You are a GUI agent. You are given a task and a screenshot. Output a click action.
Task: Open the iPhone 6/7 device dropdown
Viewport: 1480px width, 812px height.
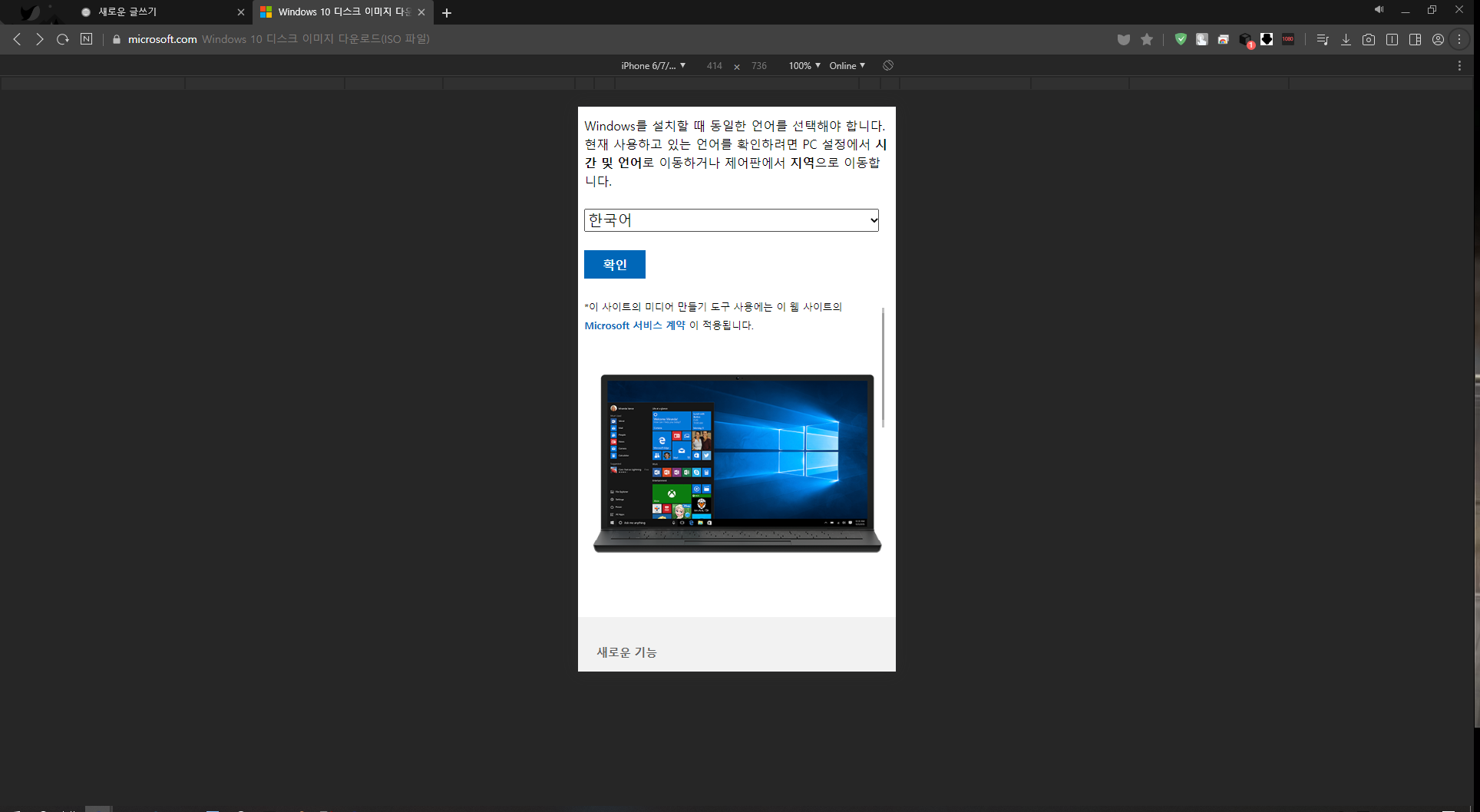coord(653,66)
